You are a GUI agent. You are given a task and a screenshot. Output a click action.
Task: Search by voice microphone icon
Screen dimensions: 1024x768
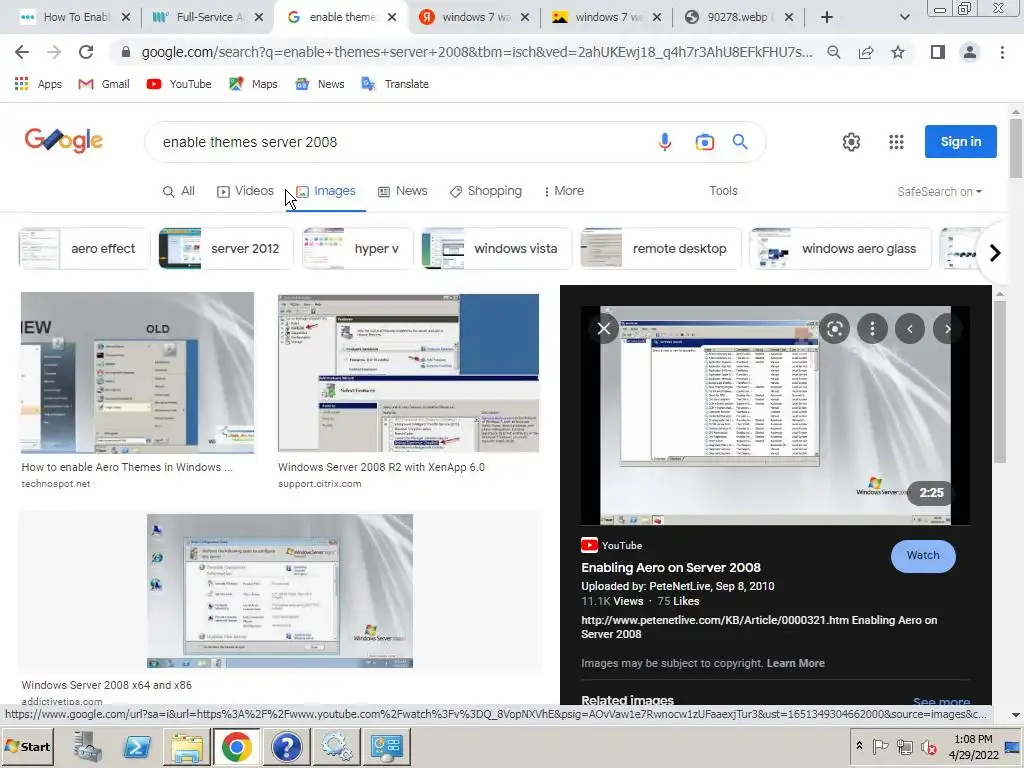pyautogui.click(x=665, y=142)
